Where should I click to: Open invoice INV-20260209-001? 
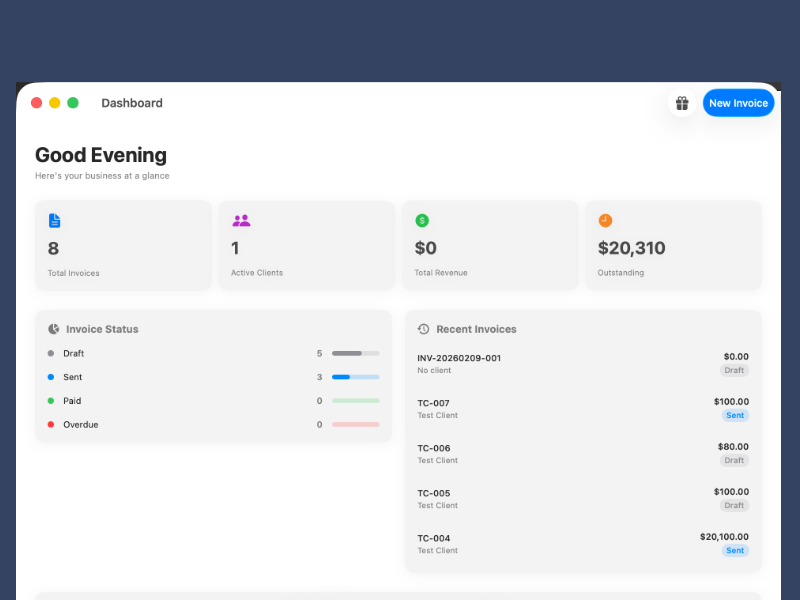pos(582,363)
